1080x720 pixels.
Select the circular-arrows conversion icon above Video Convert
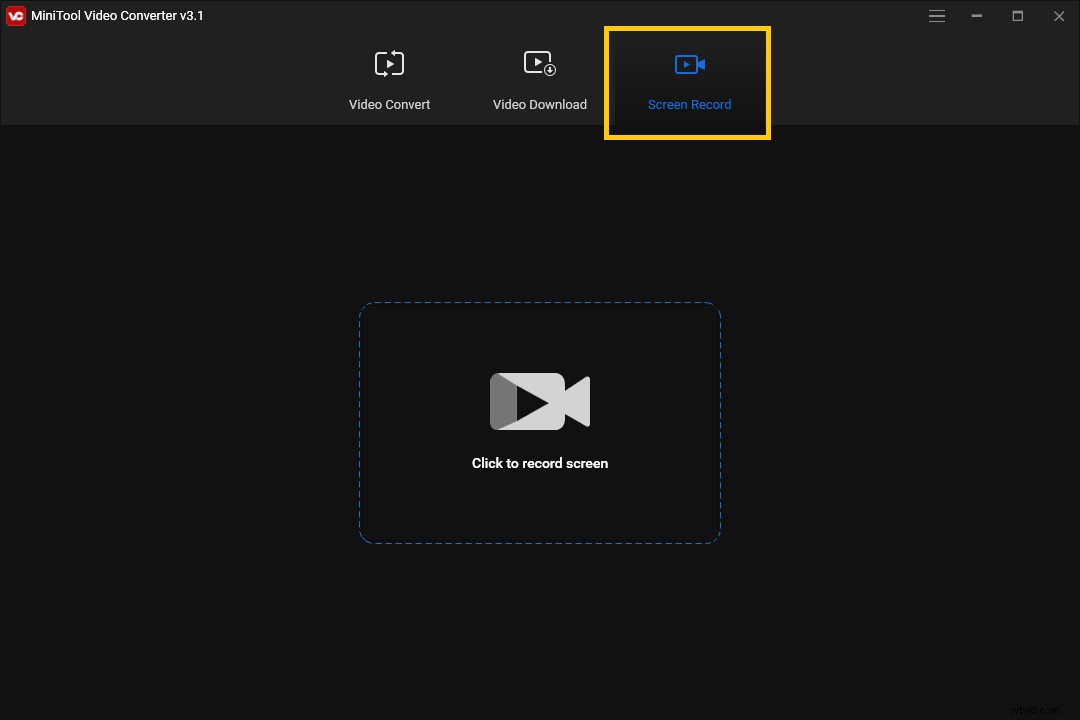[389, 63]
